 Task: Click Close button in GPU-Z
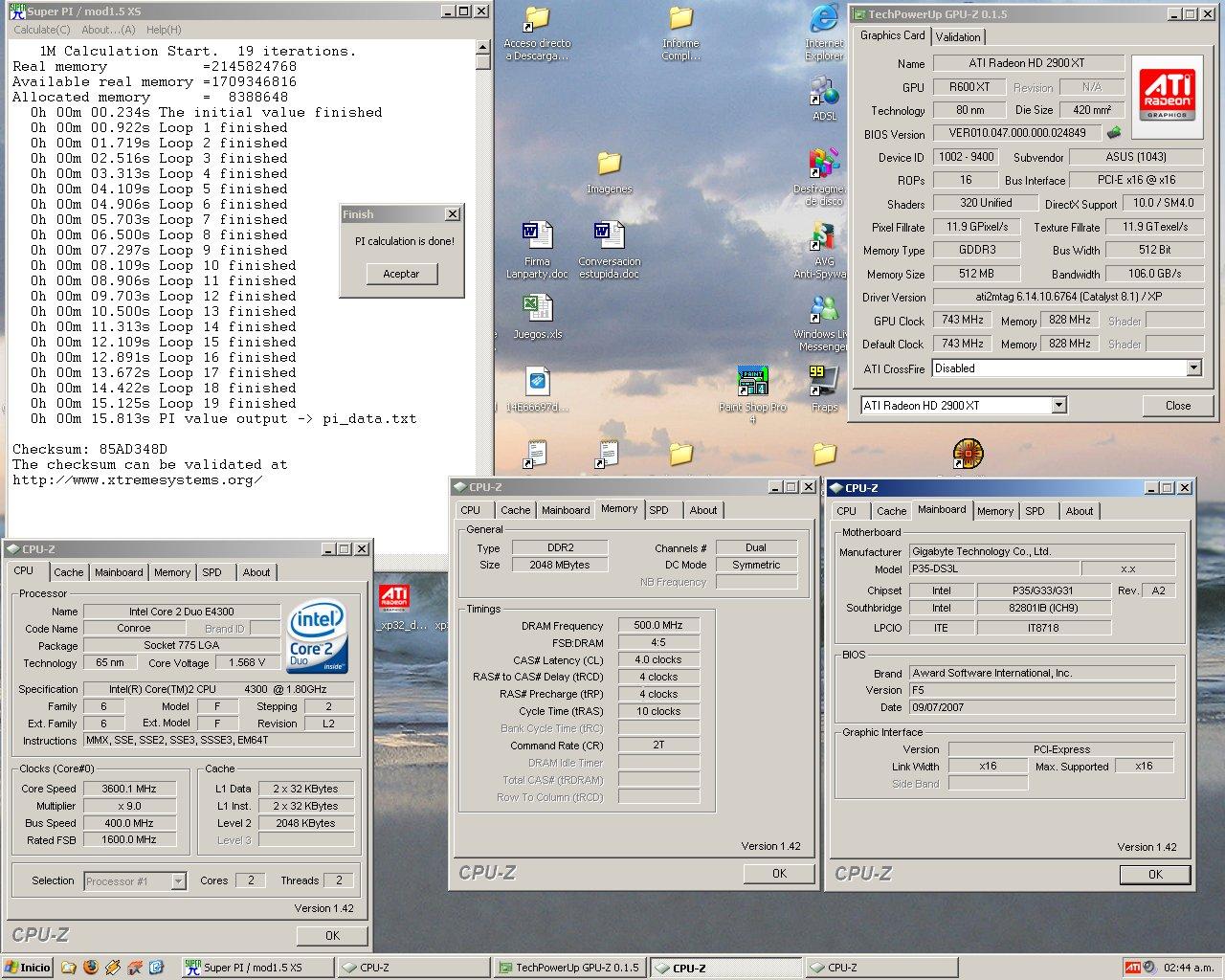pyautogui.click(x=1178, y=406)
